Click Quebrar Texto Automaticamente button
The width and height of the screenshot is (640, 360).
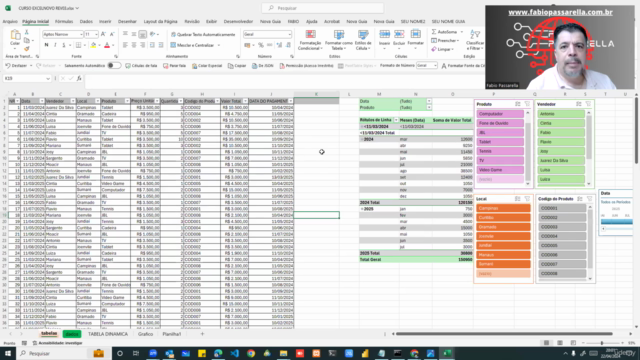point(203,34)
